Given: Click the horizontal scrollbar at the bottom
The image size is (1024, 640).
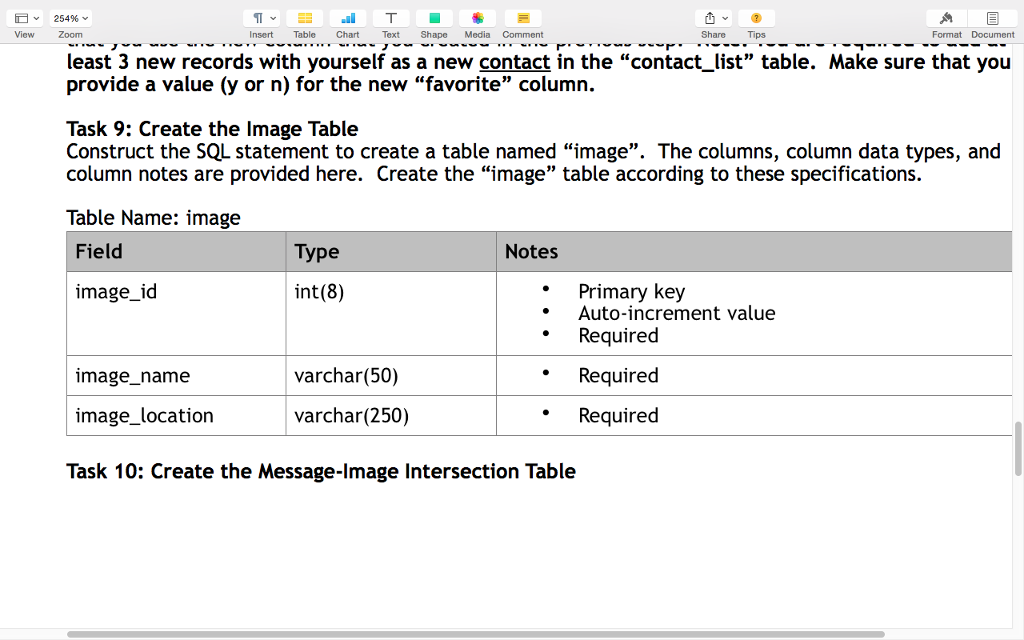Looking at the screenshot, I should pyautogui.click(x=475, y=633).
